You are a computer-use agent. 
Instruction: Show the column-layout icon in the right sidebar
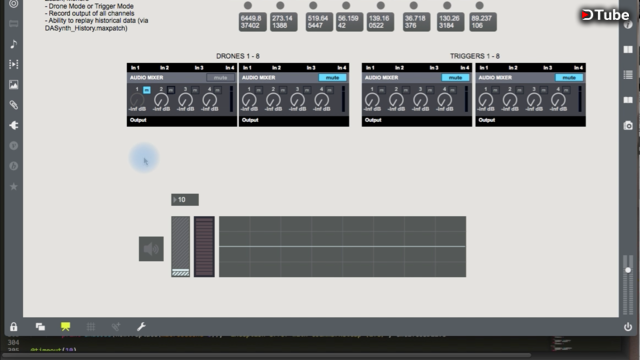[628, 49]
